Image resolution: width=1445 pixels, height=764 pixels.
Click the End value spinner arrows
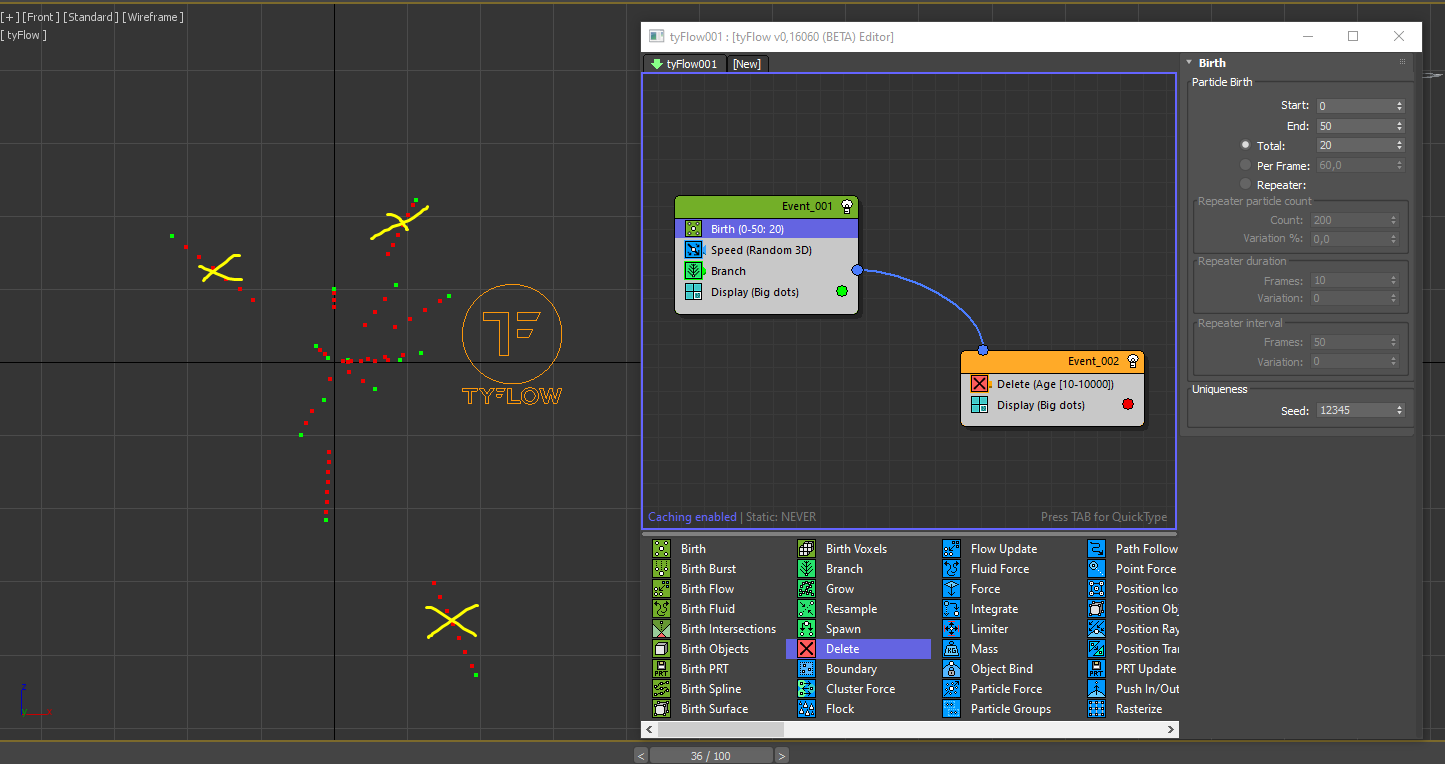[1399, 126]
